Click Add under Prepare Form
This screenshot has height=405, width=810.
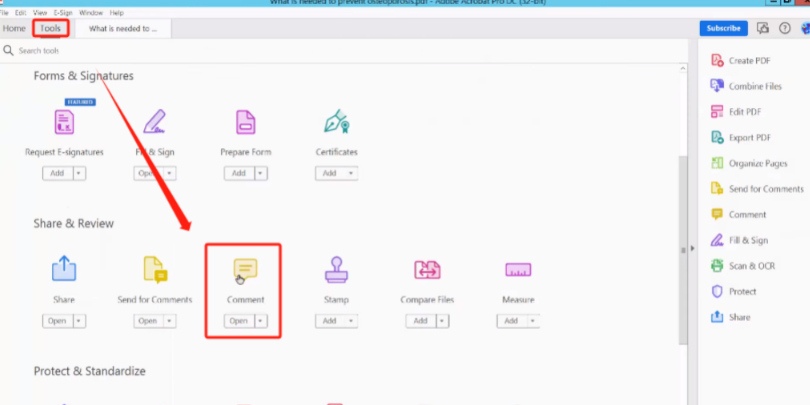pyautogui.click(x=239, y=174)
